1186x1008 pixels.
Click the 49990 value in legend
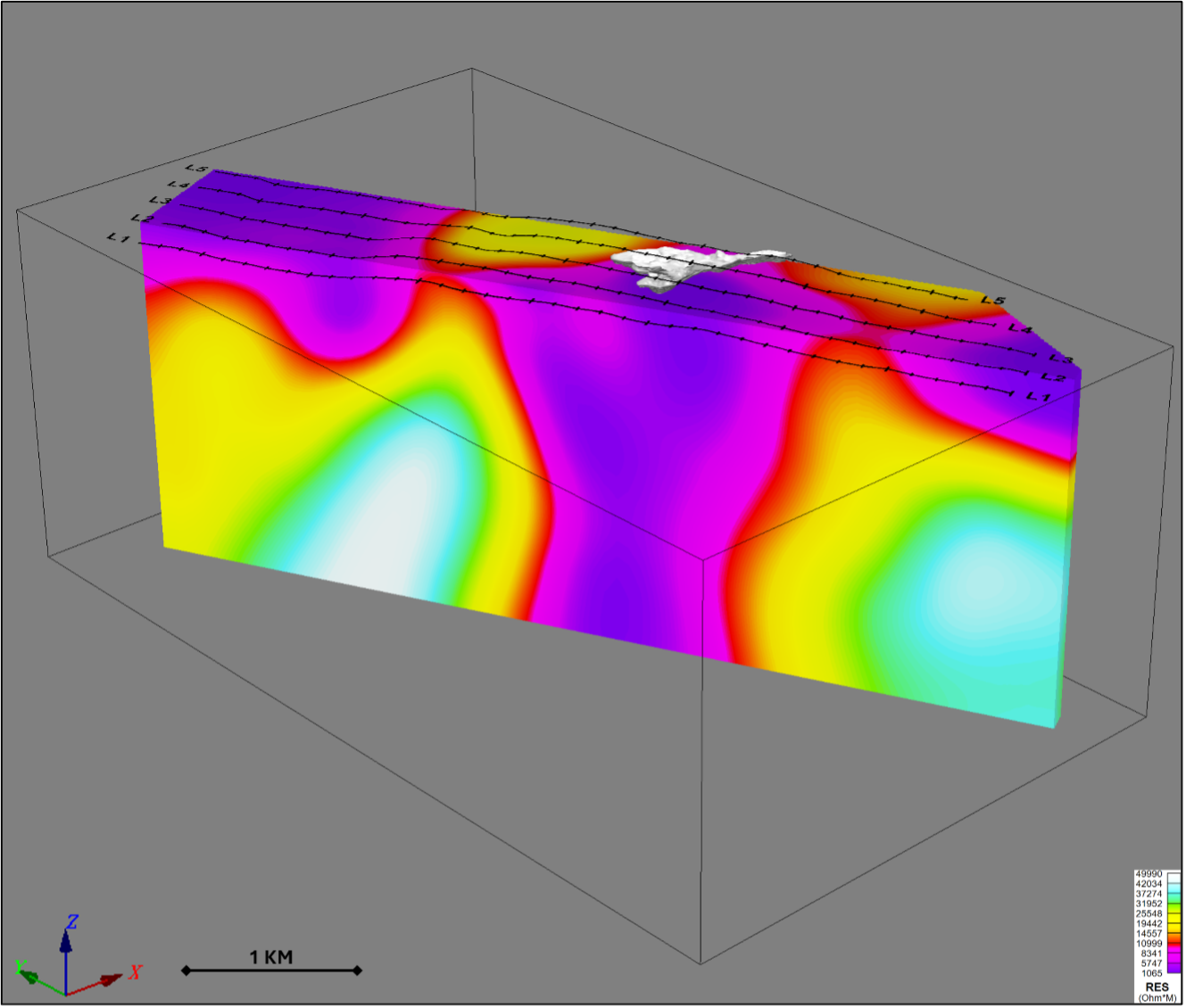(x=1148, y=874)
